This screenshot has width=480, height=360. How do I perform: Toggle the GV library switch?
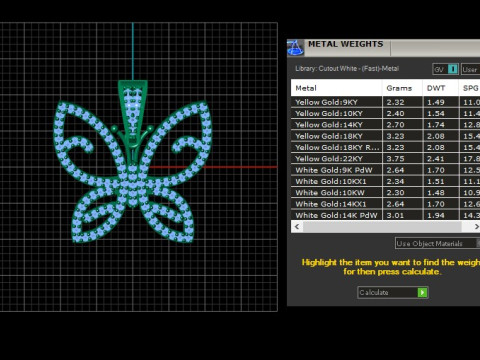point(445,69)
